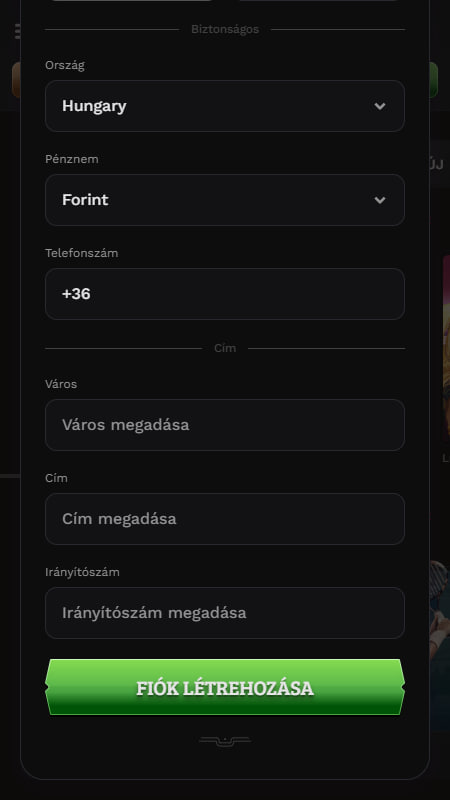450x800 pixels.
Task: Click the Hungary selected value text
Action: [94, 106]
